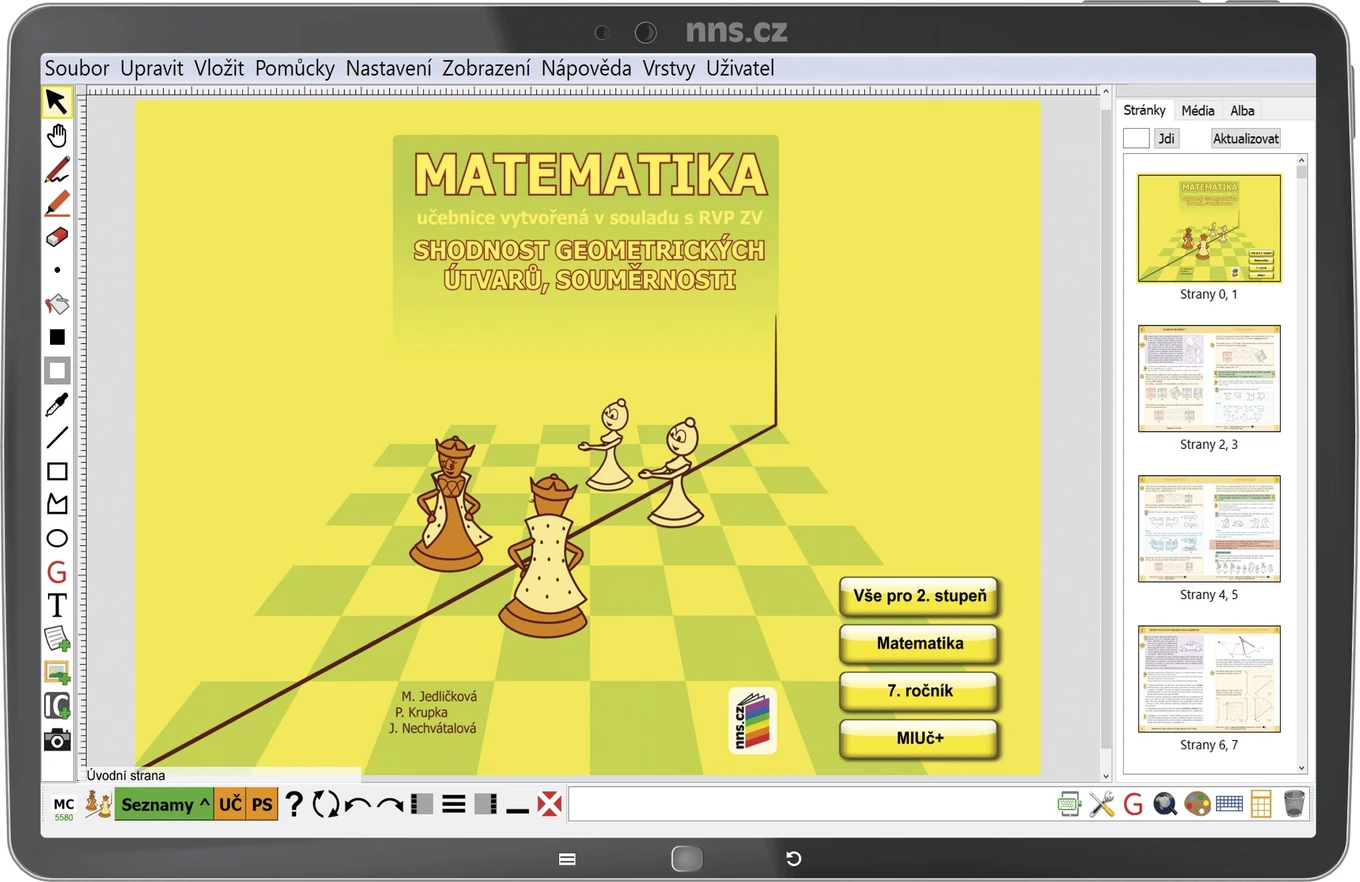This screenshot has width=1360, height=882.
Task: Click the Aktualizovat button
Action: click(1246, 139)
